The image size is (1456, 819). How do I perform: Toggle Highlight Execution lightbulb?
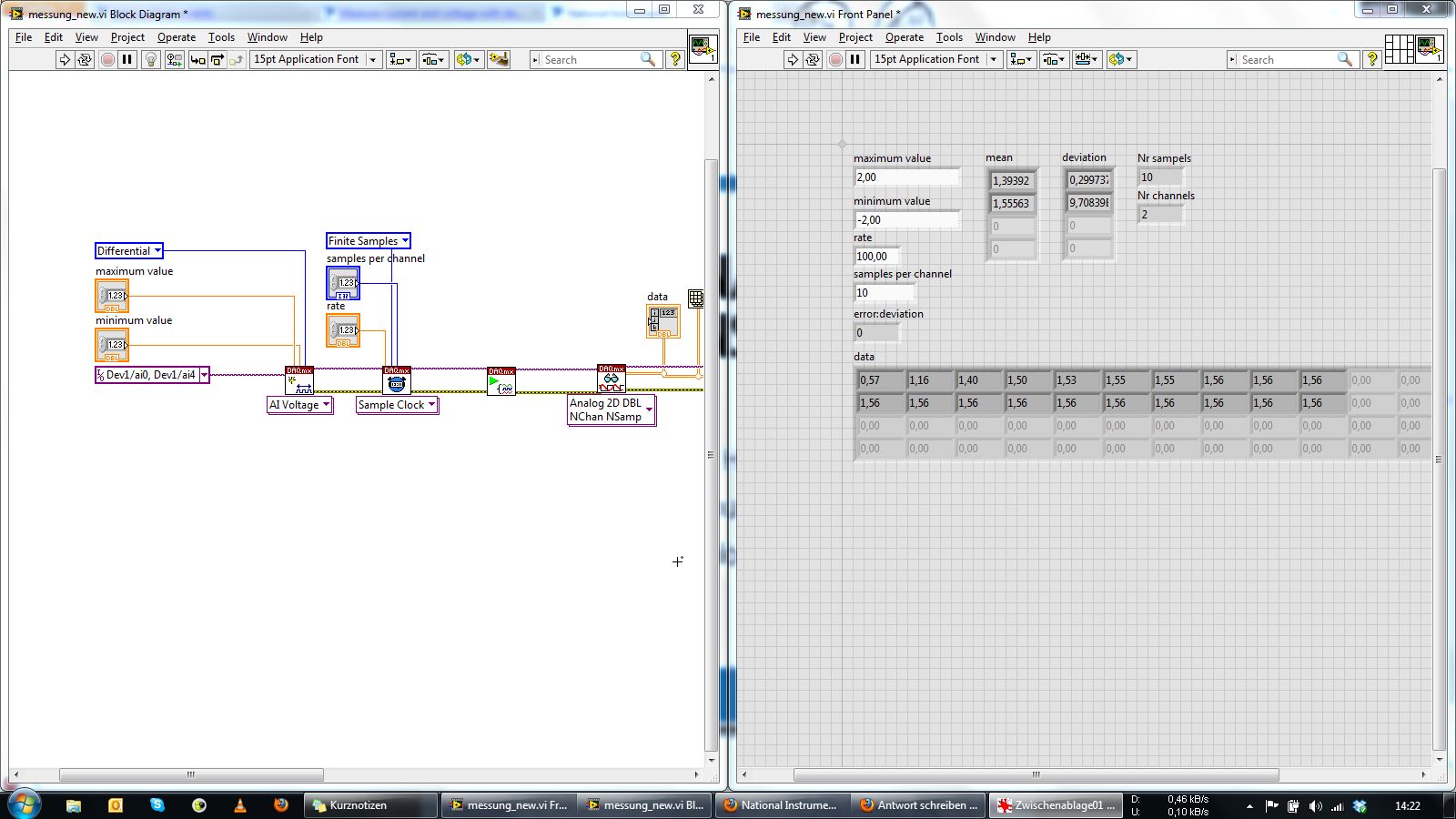tap(151, 59)
